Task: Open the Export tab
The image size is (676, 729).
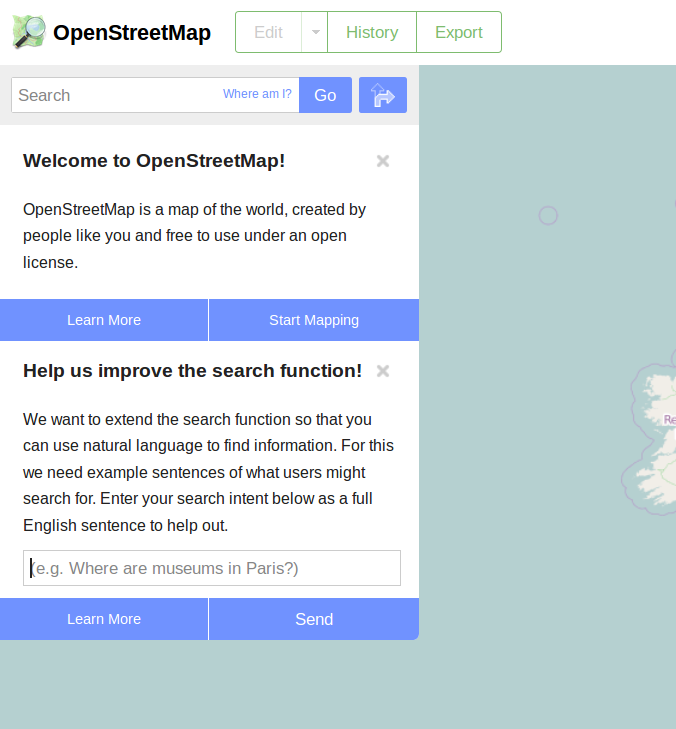Action: [459, 32]
